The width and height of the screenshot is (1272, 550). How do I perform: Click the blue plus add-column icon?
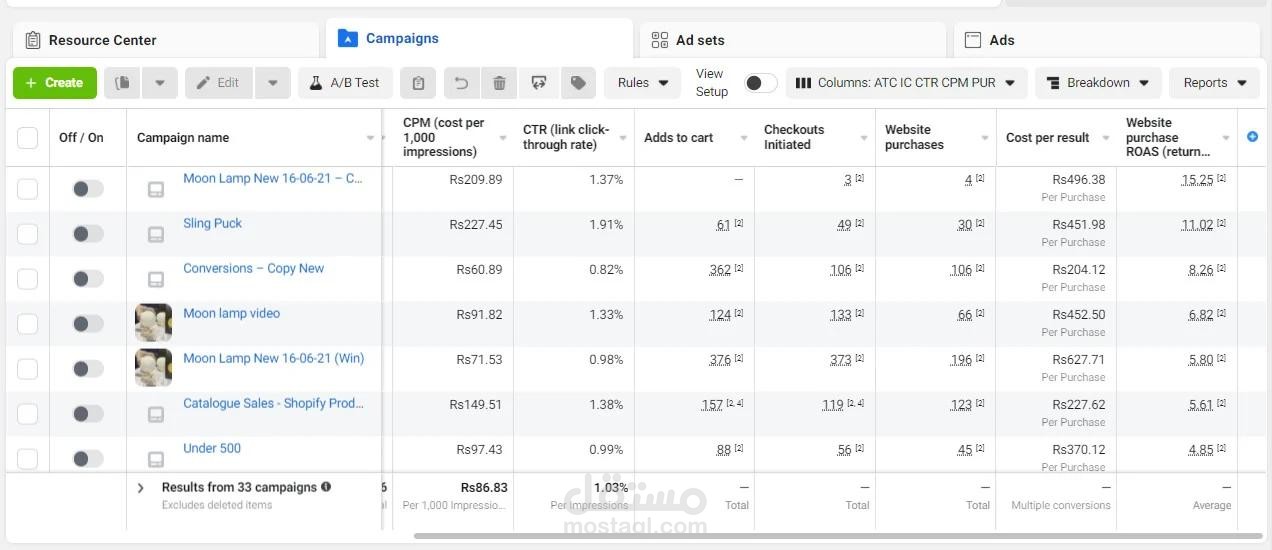1252,137
